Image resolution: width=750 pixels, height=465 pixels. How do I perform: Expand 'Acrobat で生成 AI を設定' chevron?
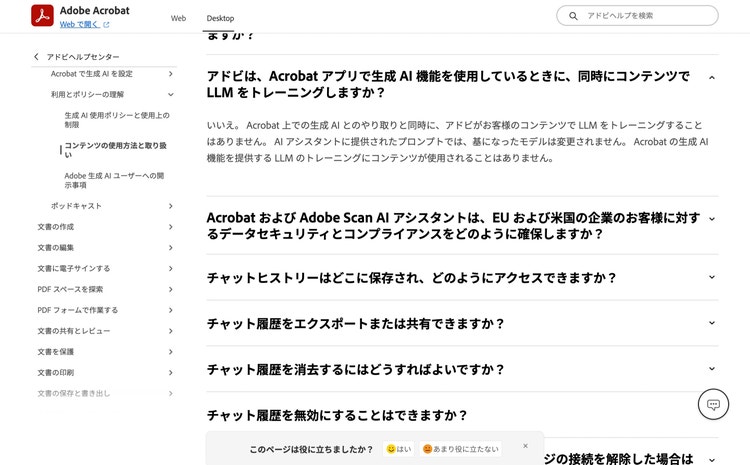pos(171,74)
